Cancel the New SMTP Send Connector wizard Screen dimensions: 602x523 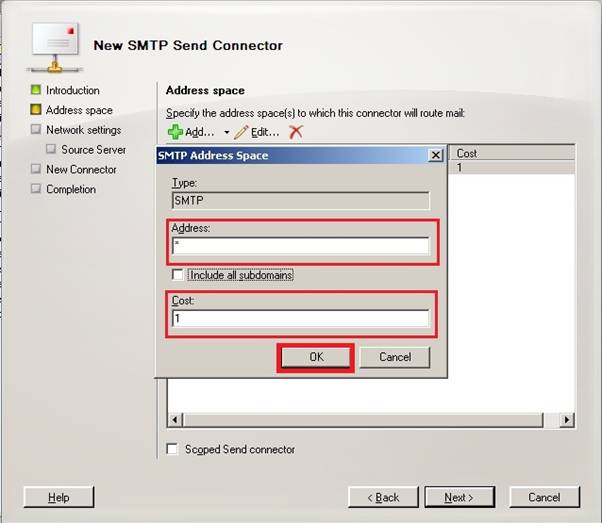544,497
